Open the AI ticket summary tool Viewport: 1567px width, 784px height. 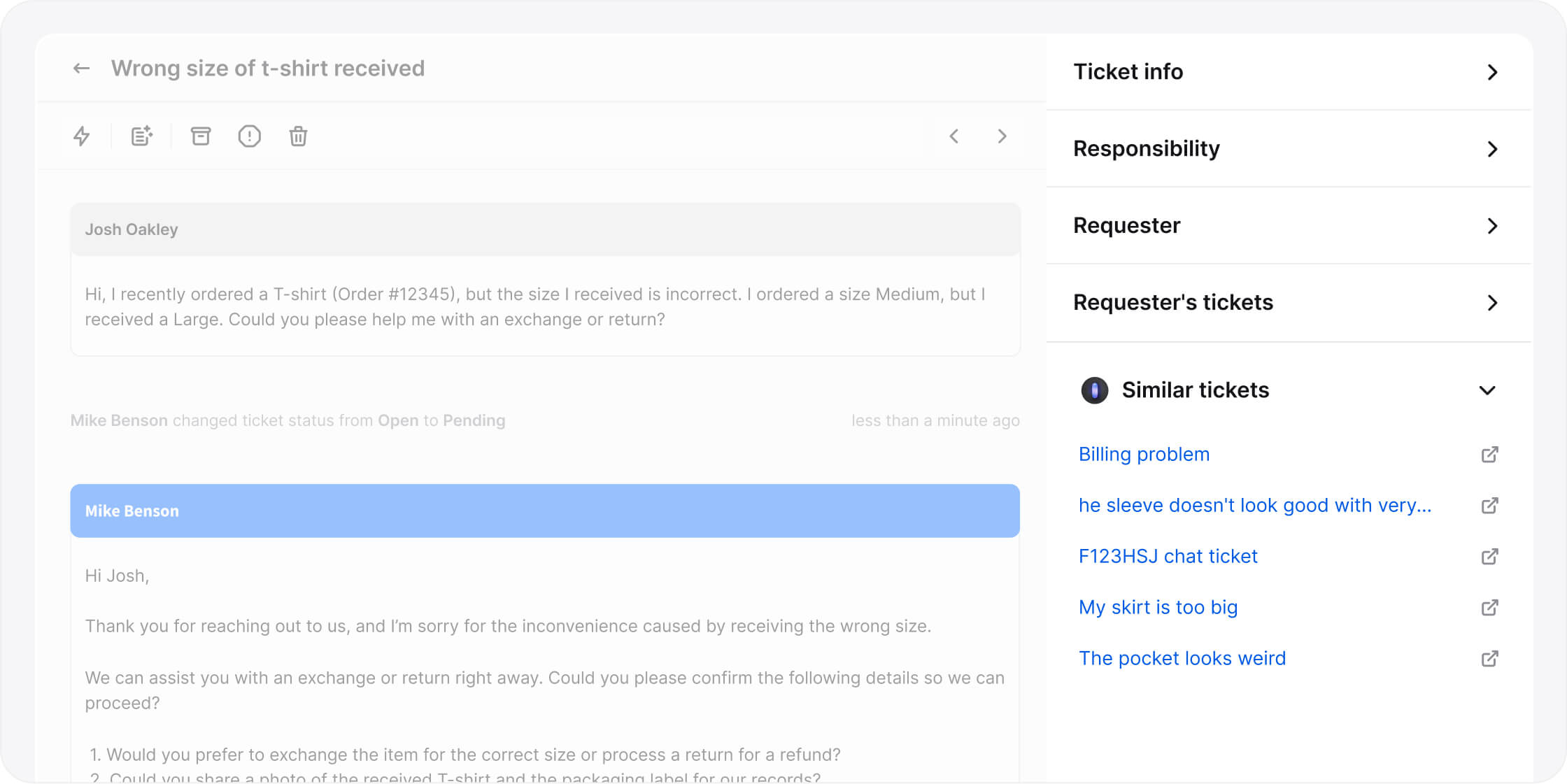click(x=141, y=136)
